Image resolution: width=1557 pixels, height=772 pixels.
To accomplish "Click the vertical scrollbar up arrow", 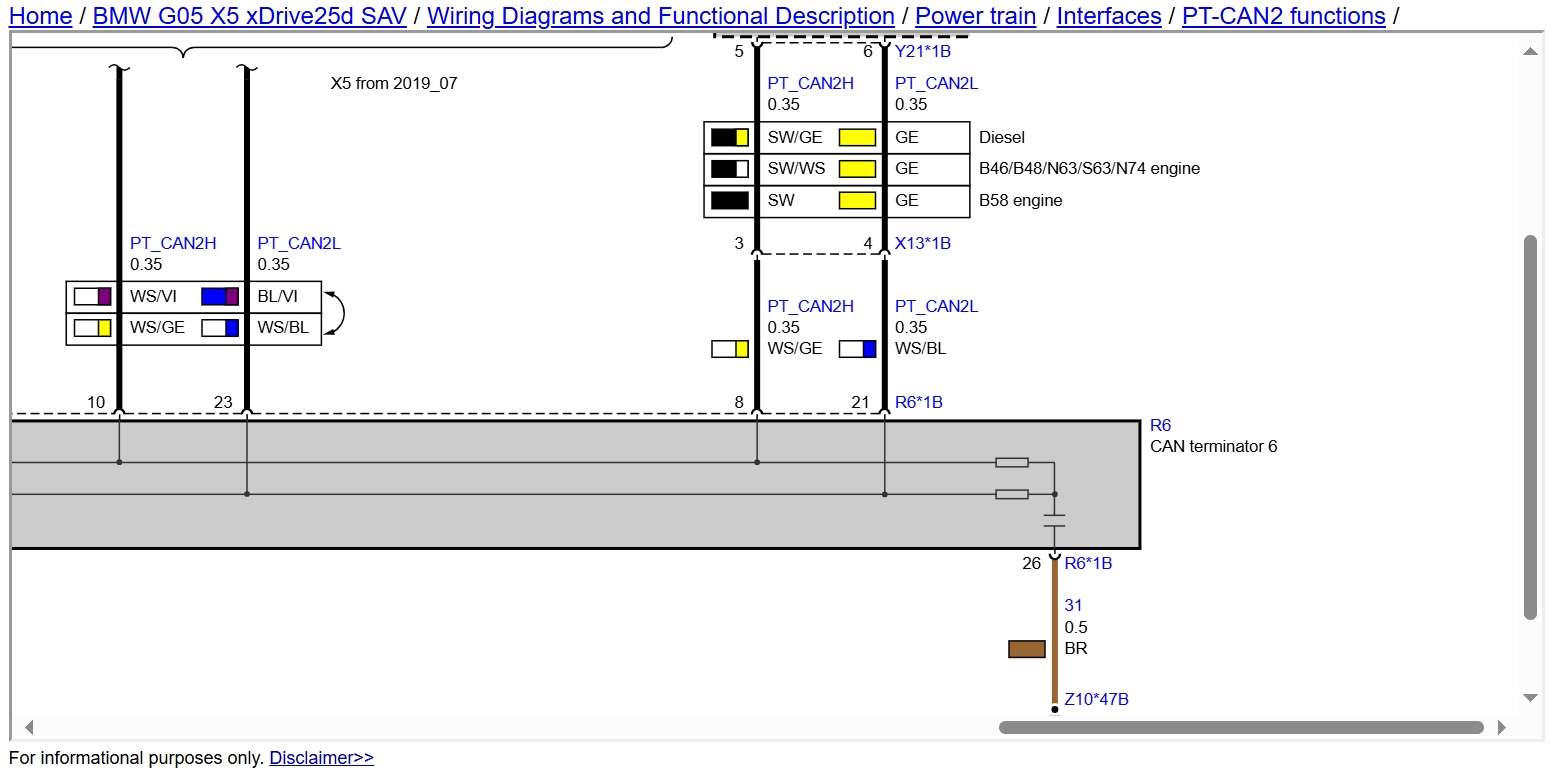I will tap(1530, 51).
